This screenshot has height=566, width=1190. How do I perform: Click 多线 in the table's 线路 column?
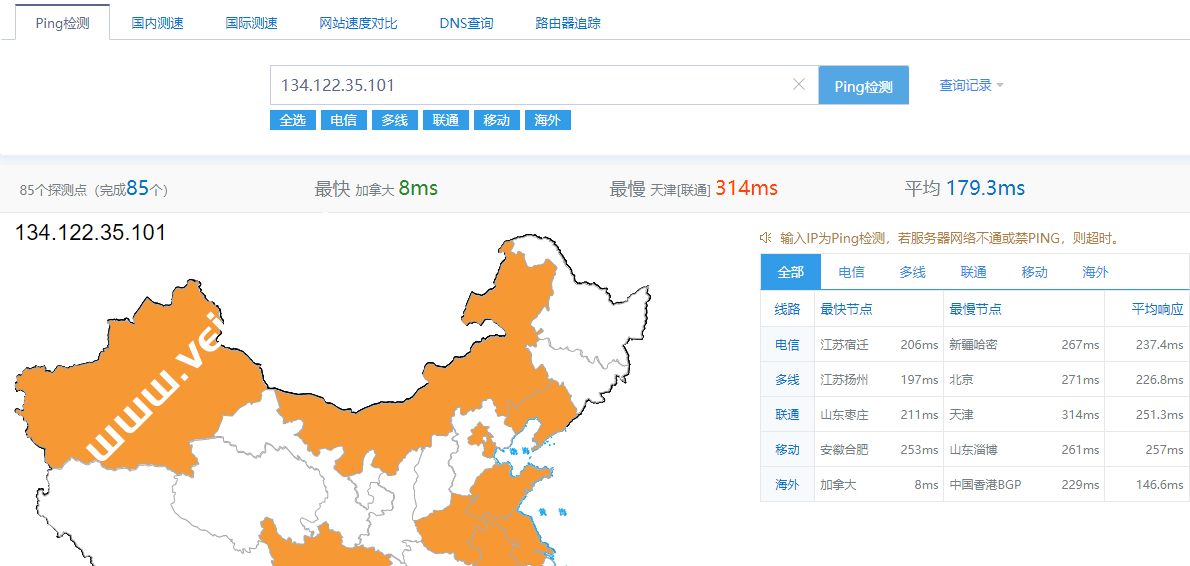[x=787, y=379]
